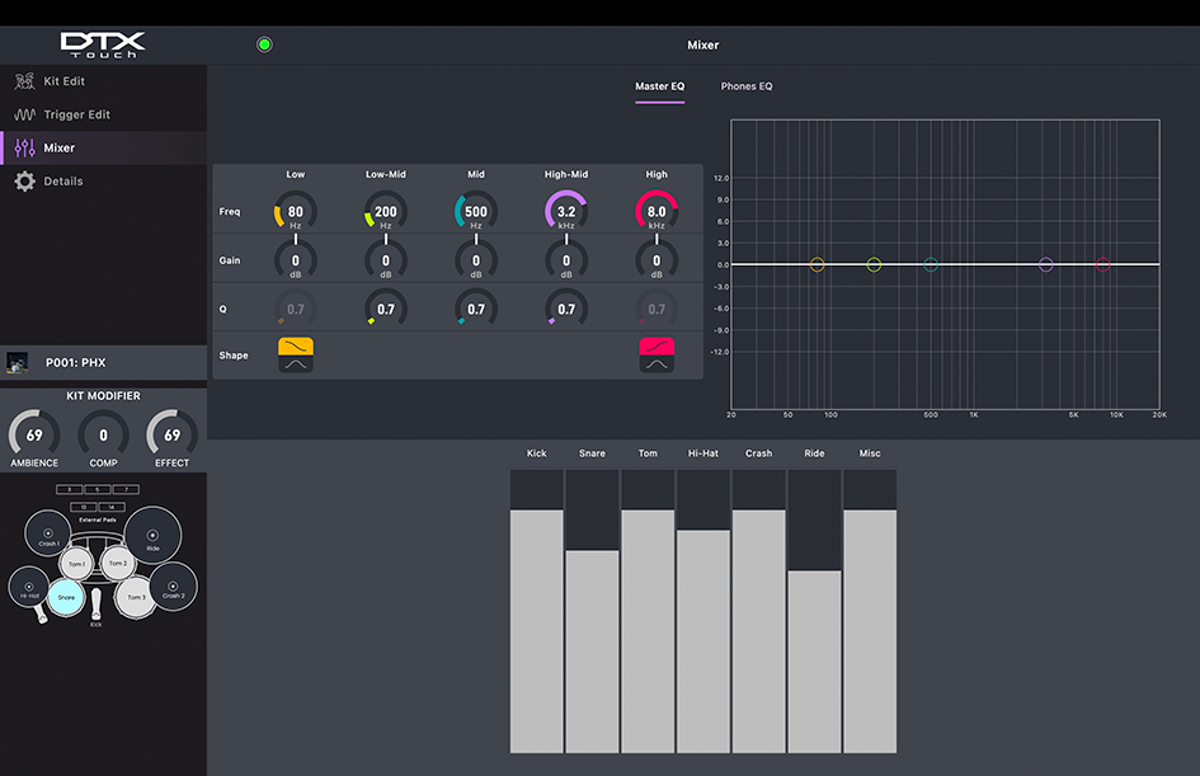Toggle the High band red shelf shape
Viewport: 1200px width, 776px height.
click(656, 346)
